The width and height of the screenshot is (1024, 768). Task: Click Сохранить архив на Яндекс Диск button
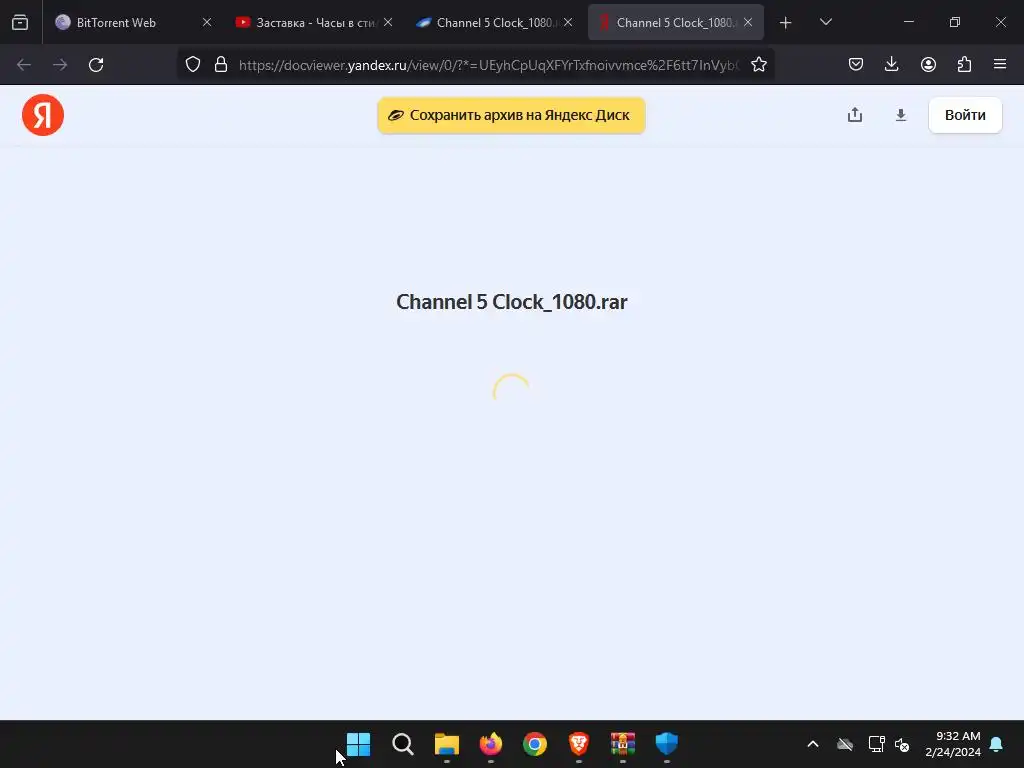pyautogui.click(x=511, y=115)
